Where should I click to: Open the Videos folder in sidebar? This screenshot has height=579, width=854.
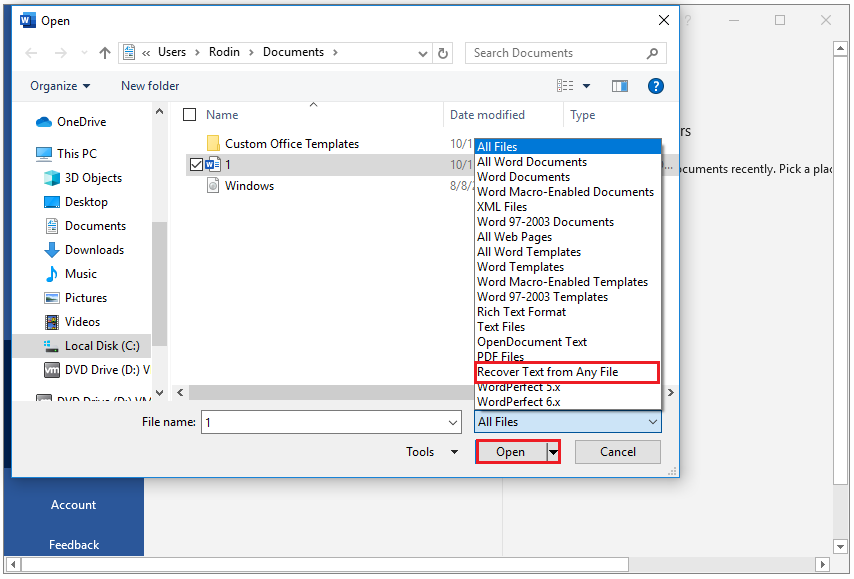click(x=72, y=321)
